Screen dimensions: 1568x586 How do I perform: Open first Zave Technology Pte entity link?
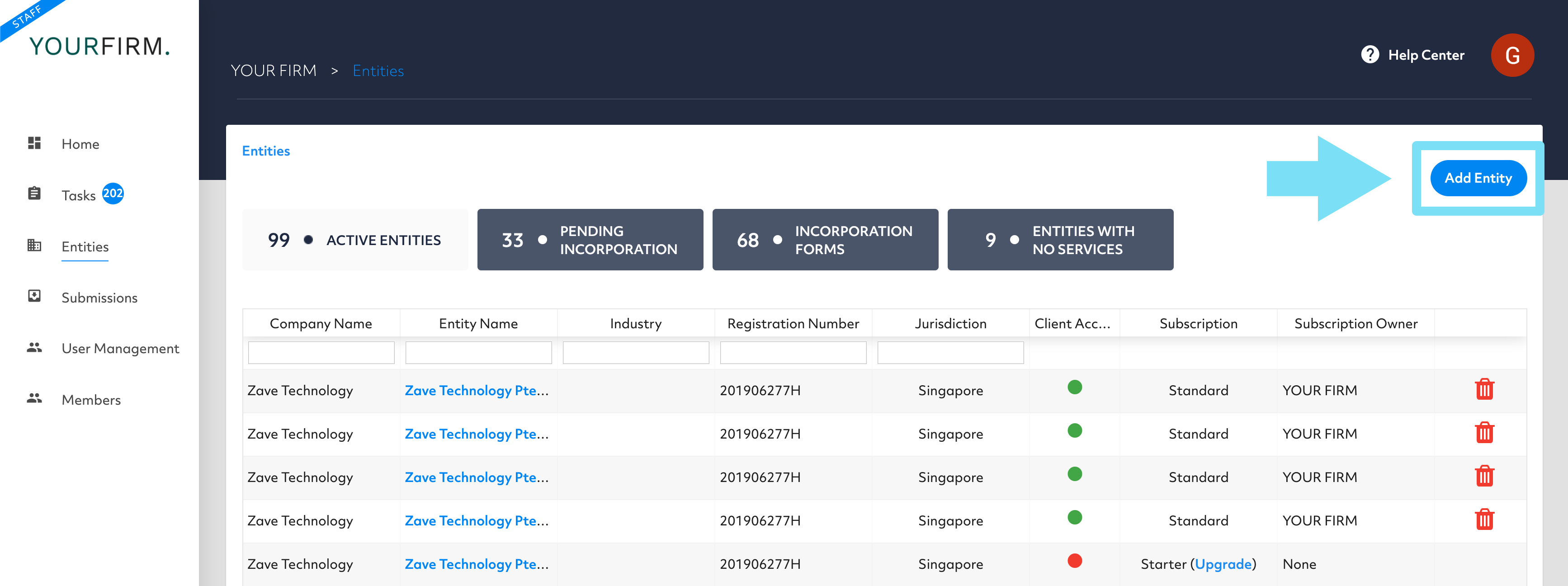click(x=476, y=391)
